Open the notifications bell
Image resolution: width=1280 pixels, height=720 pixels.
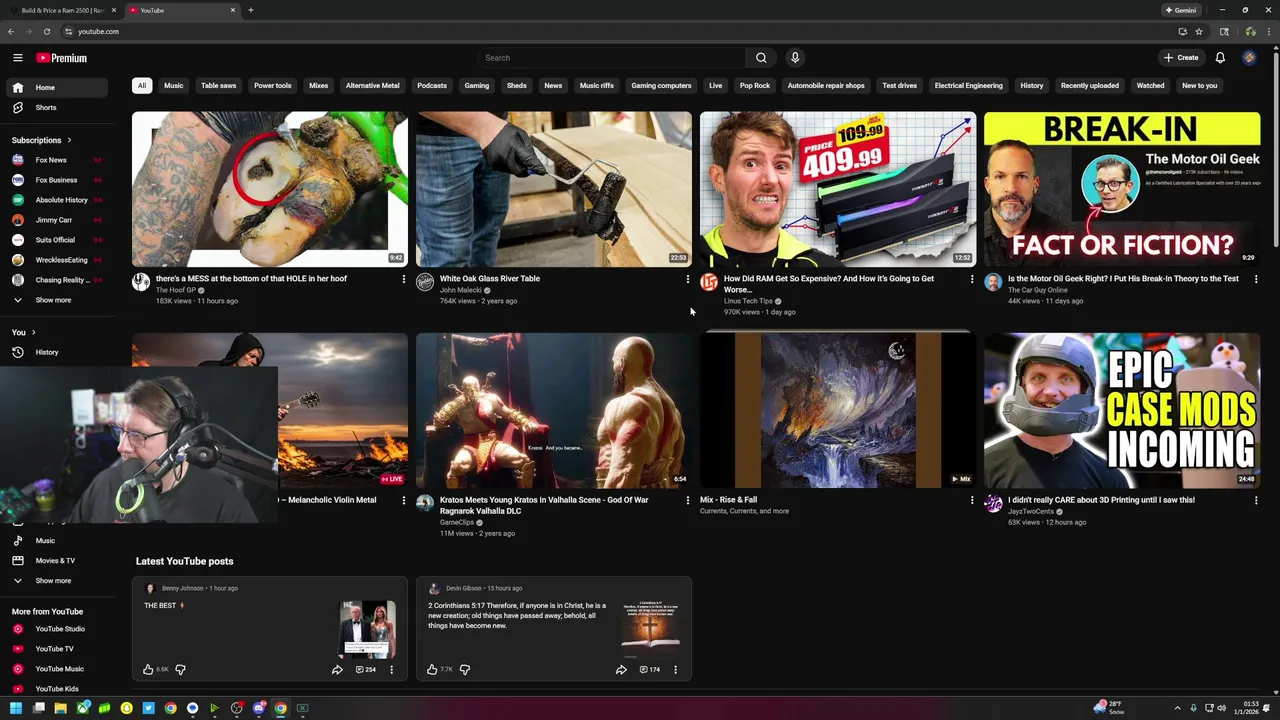[1220, 58]
